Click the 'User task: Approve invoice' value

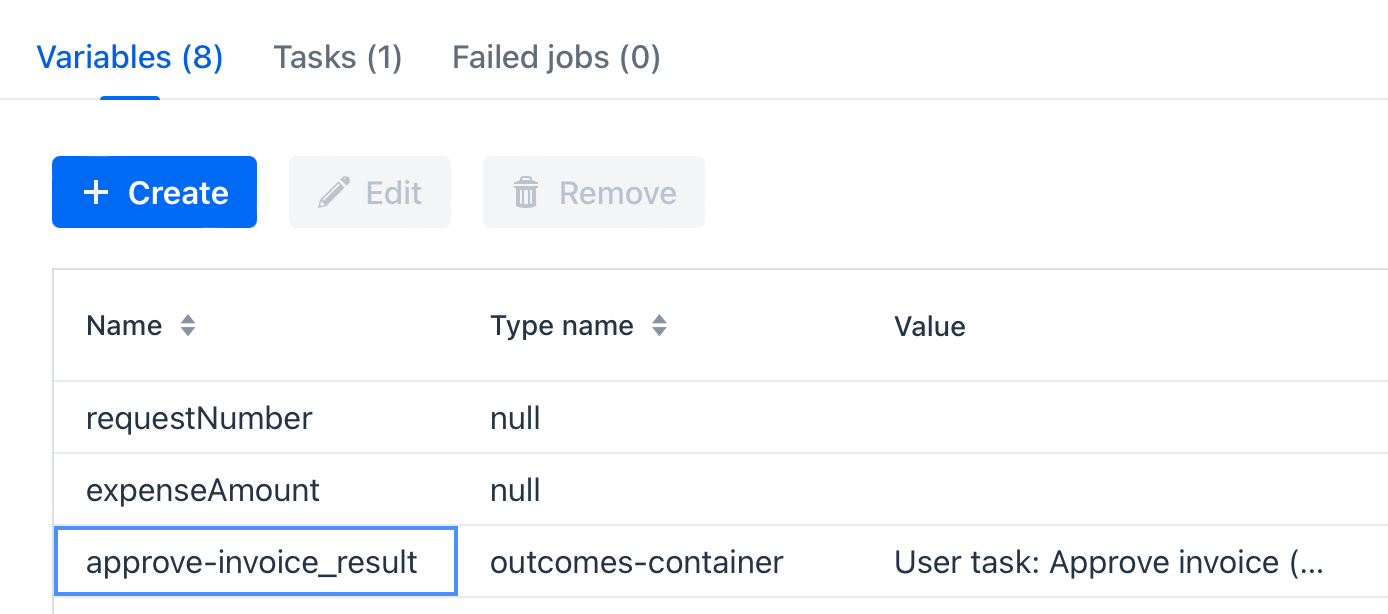(1108, 562)
